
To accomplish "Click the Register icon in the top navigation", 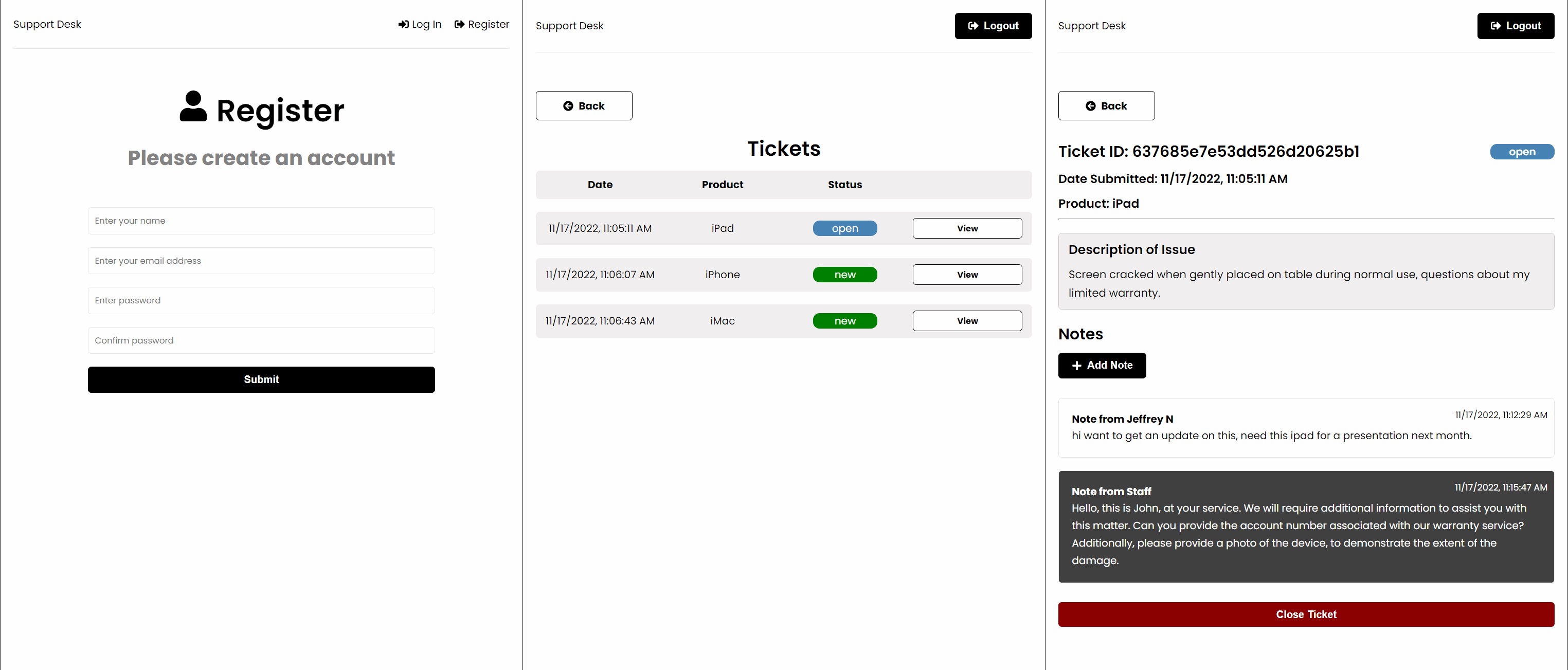I will pos(460,24).
